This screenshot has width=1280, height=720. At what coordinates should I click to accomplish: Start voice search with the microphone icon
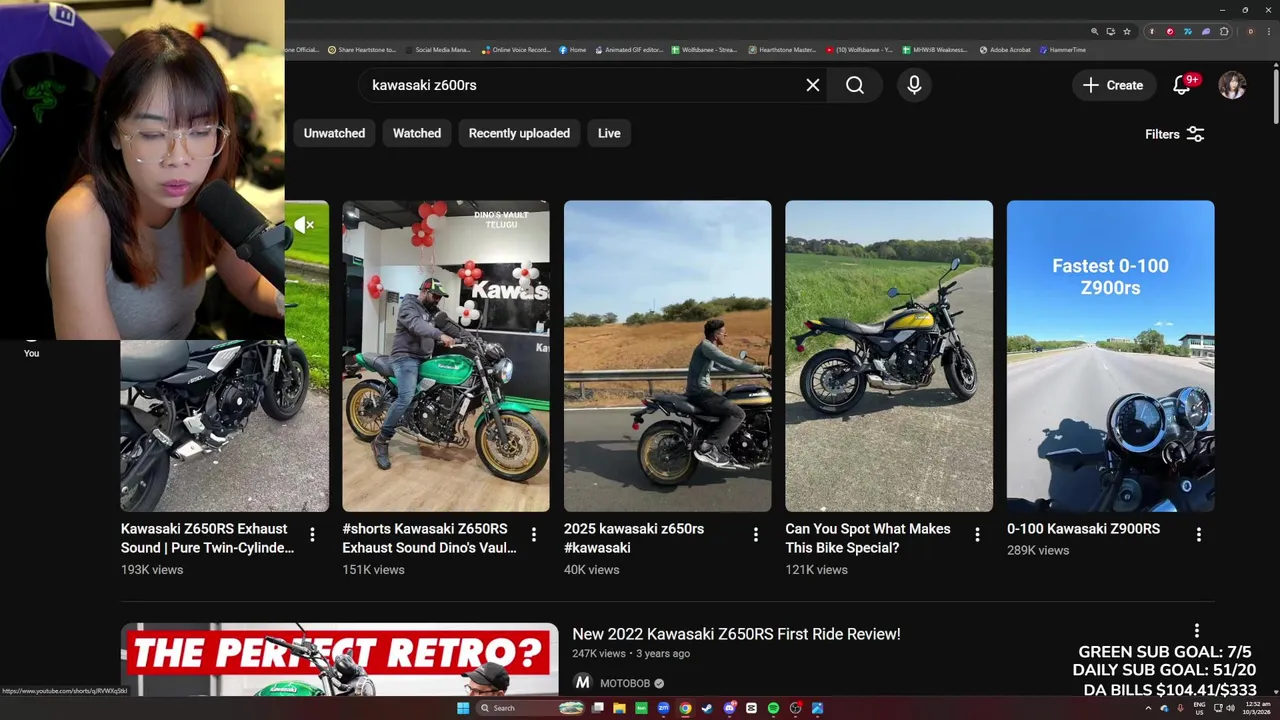coord(914,85)
